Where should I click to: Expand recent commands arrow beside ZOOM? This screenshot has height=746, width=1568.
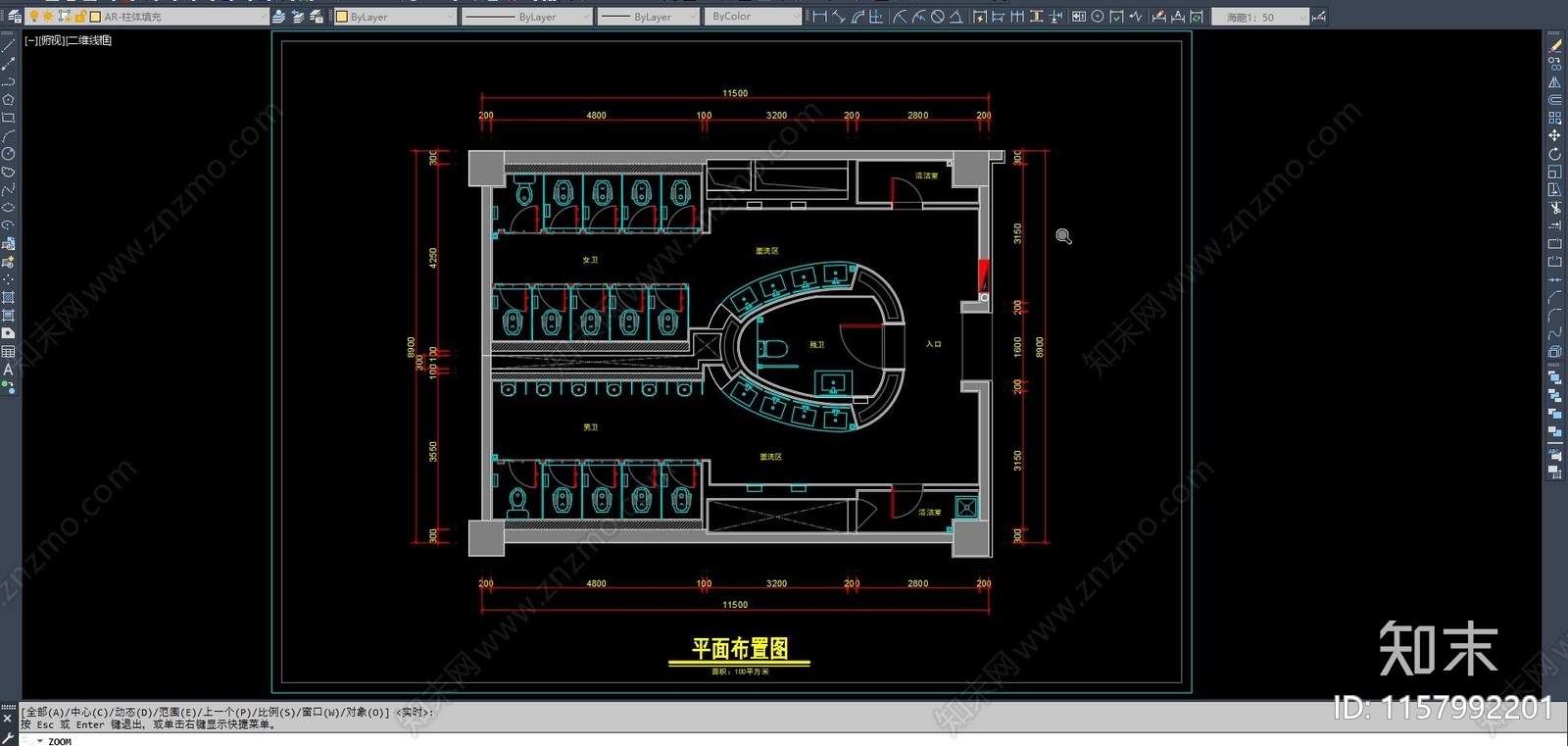coord(39,741)
